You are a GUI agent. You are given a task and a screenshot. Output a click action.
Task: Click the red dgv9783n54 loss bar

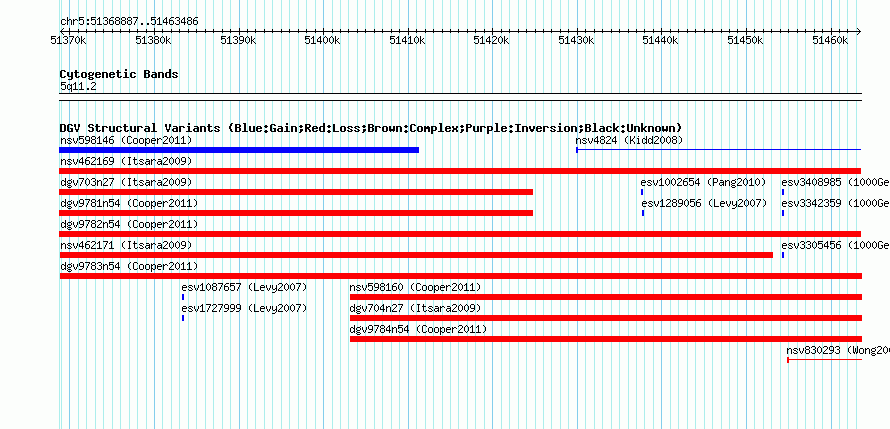click(x=460, y=276)
